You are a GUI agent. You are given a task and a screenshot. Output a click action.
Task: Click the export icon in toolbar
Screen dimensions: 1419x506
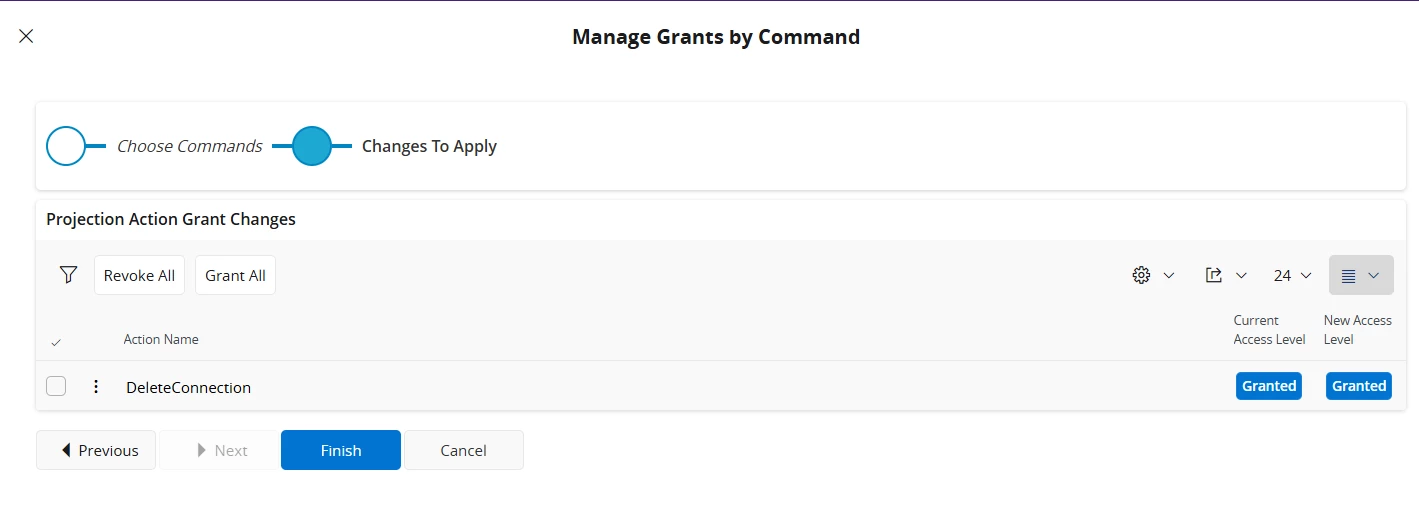(1214, 275)
